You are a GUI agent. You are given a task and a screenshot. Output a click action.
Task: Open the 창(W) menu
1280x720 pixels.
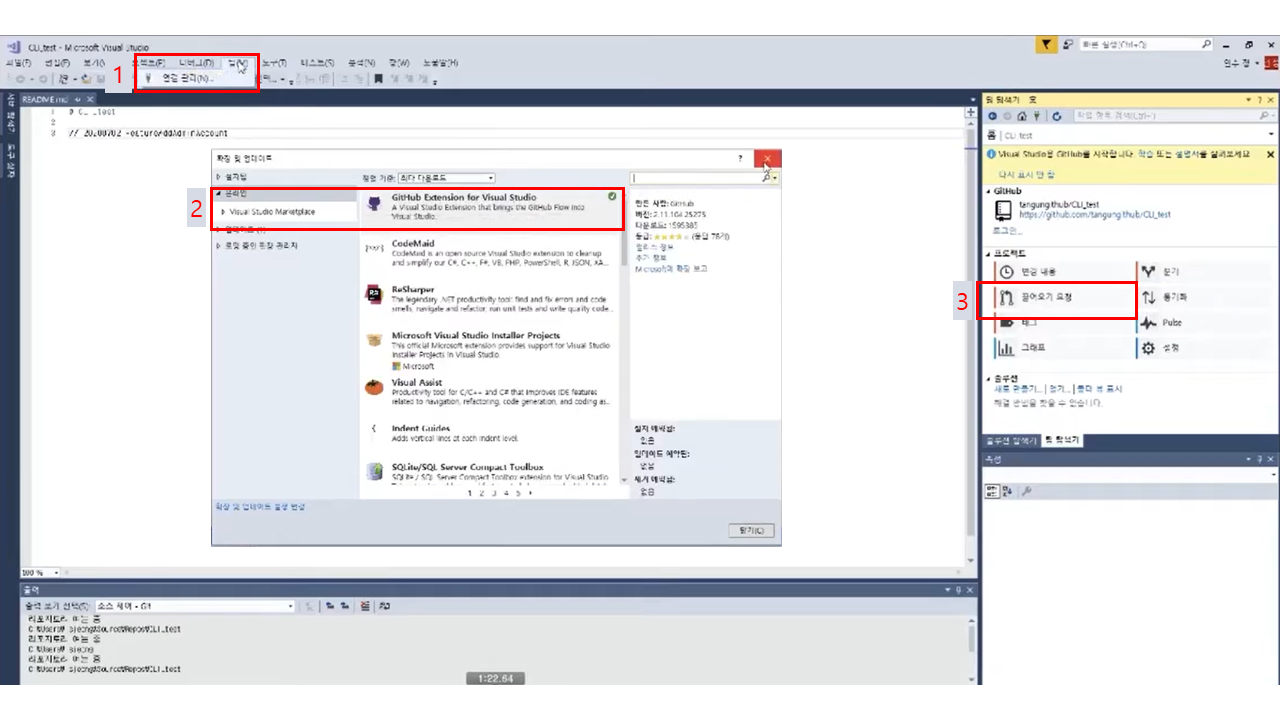399,63
